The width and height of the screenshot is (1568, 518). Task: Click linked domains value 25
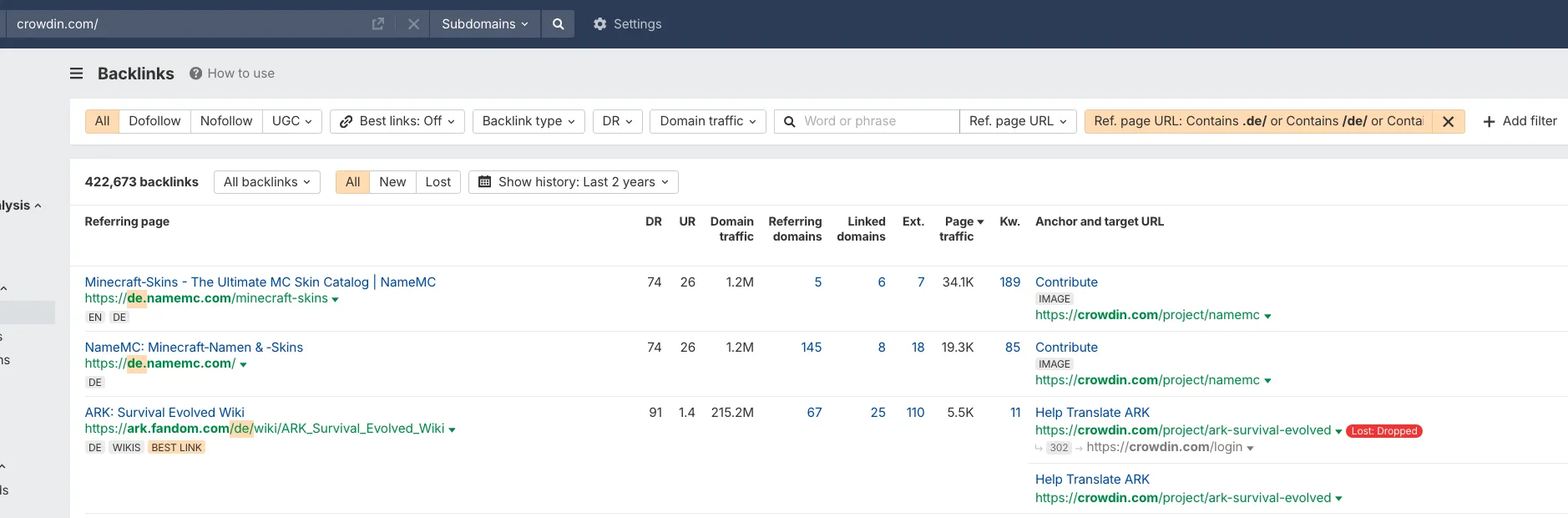(878, 413)
